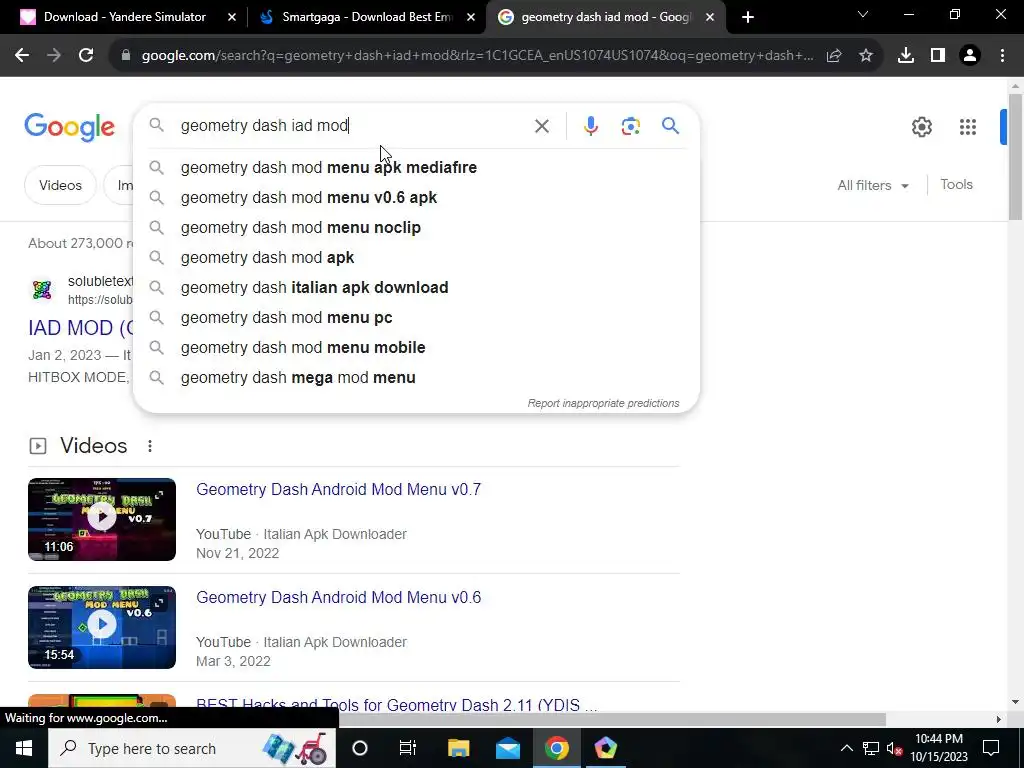The height and width of the screenshot is (768, 1024).
Task: Click Report inappropriate predictions
Action: click(603, 404)
